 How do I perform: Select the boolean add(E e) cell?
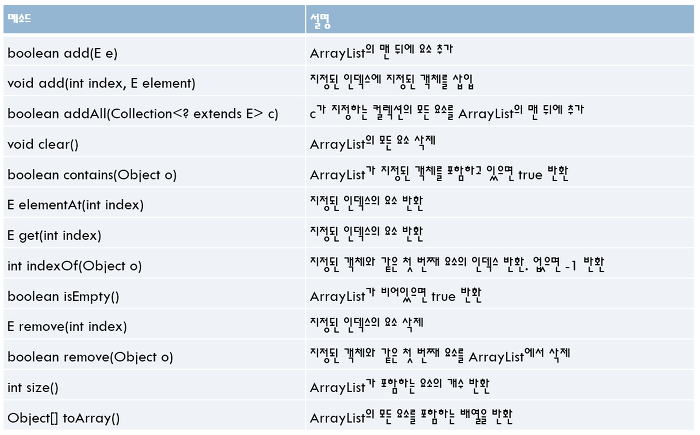tap(154, 51)
